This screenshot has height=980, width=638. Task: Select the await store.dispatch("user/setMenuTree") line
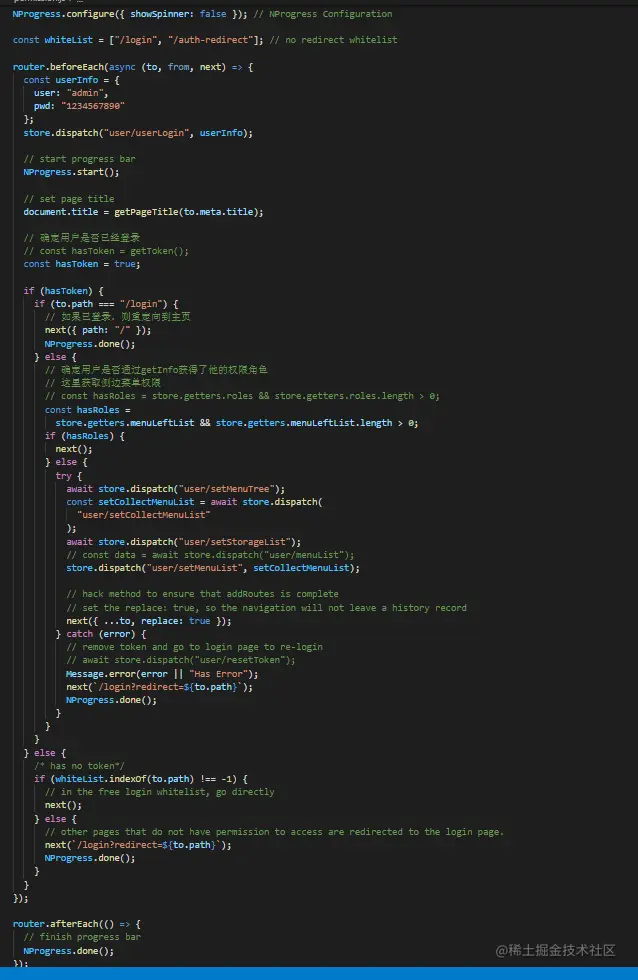176,489
